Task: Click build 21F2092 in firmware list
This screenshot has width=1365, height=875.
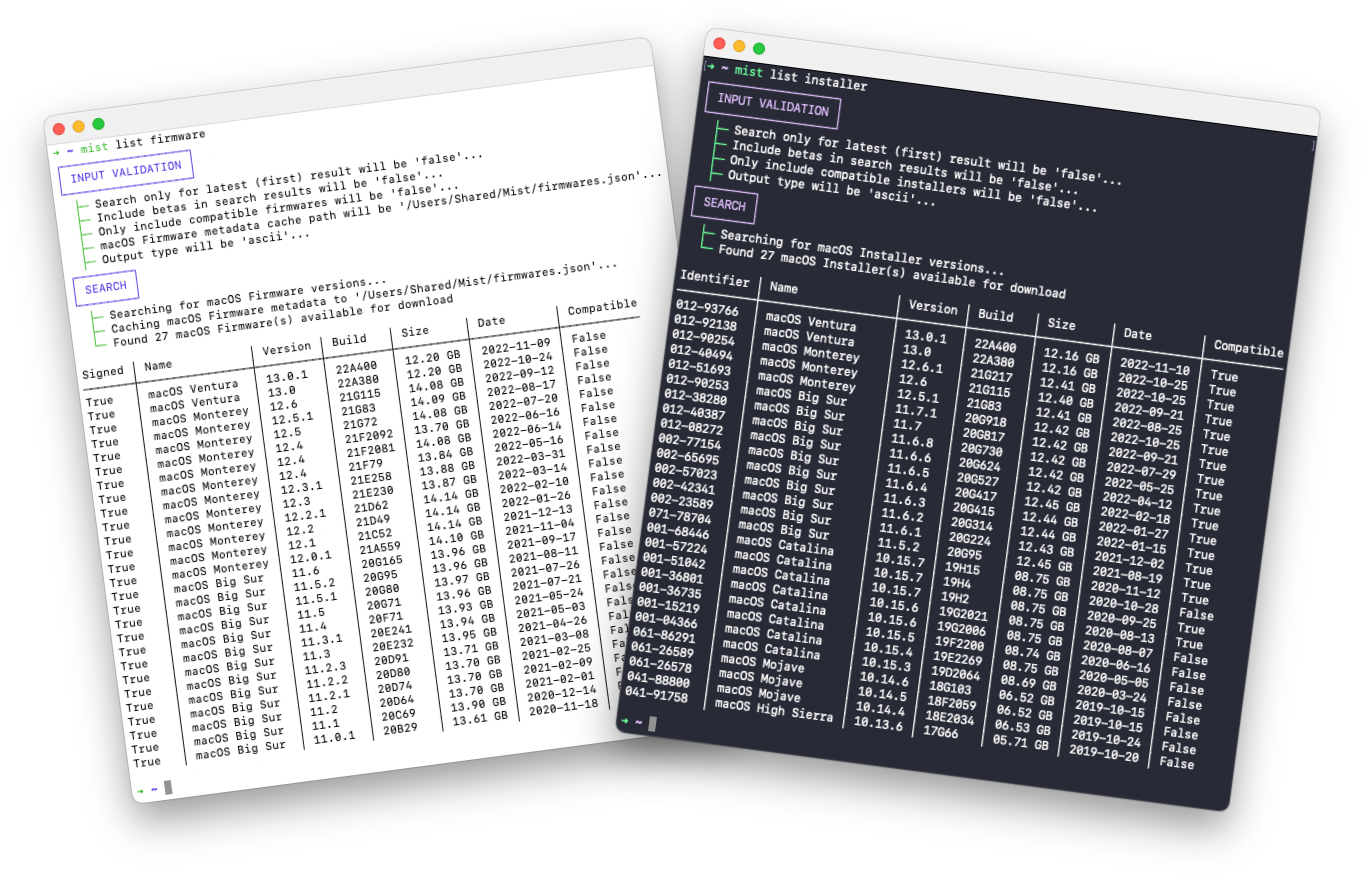Action: click(x=369, y=436)
